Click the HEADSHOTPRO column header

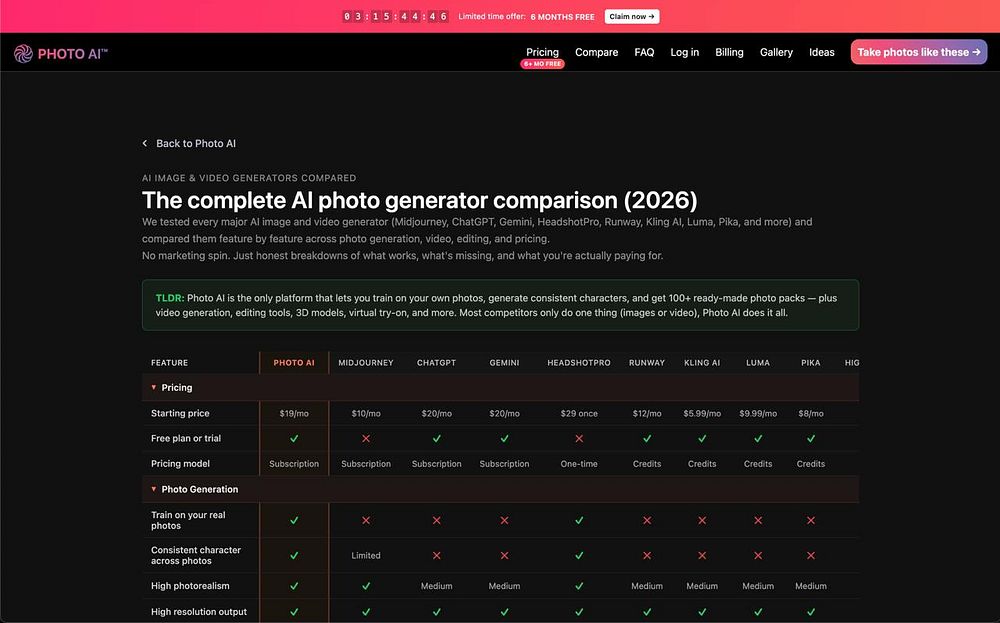point(579,363)
